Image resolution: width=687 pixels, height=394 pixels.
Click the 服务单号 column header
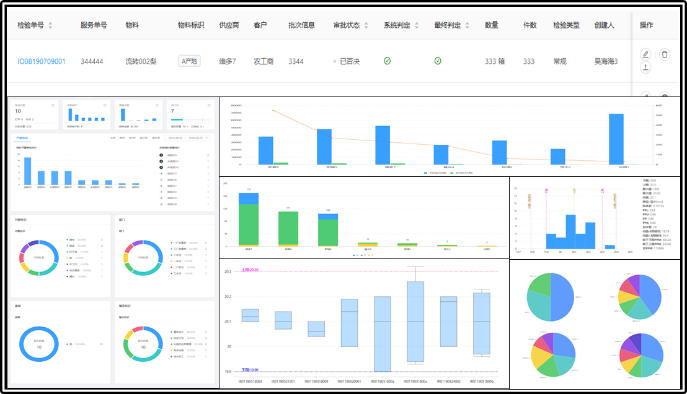click(94, 25)
